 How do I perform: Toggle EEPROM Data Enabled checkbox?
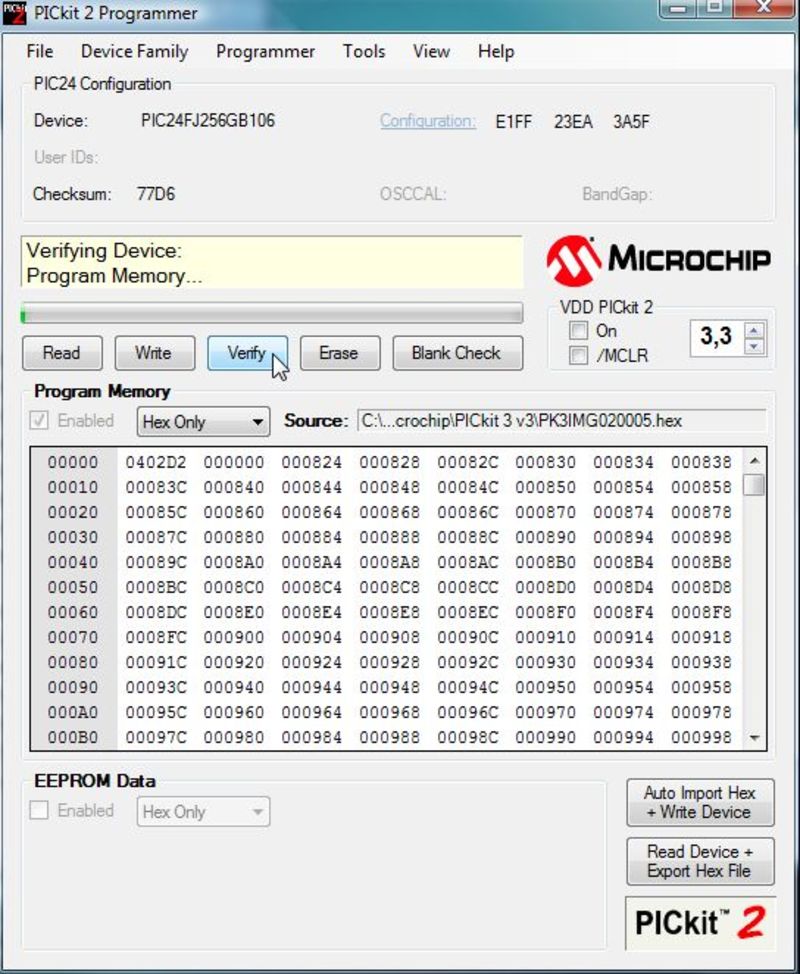(39, 811)
